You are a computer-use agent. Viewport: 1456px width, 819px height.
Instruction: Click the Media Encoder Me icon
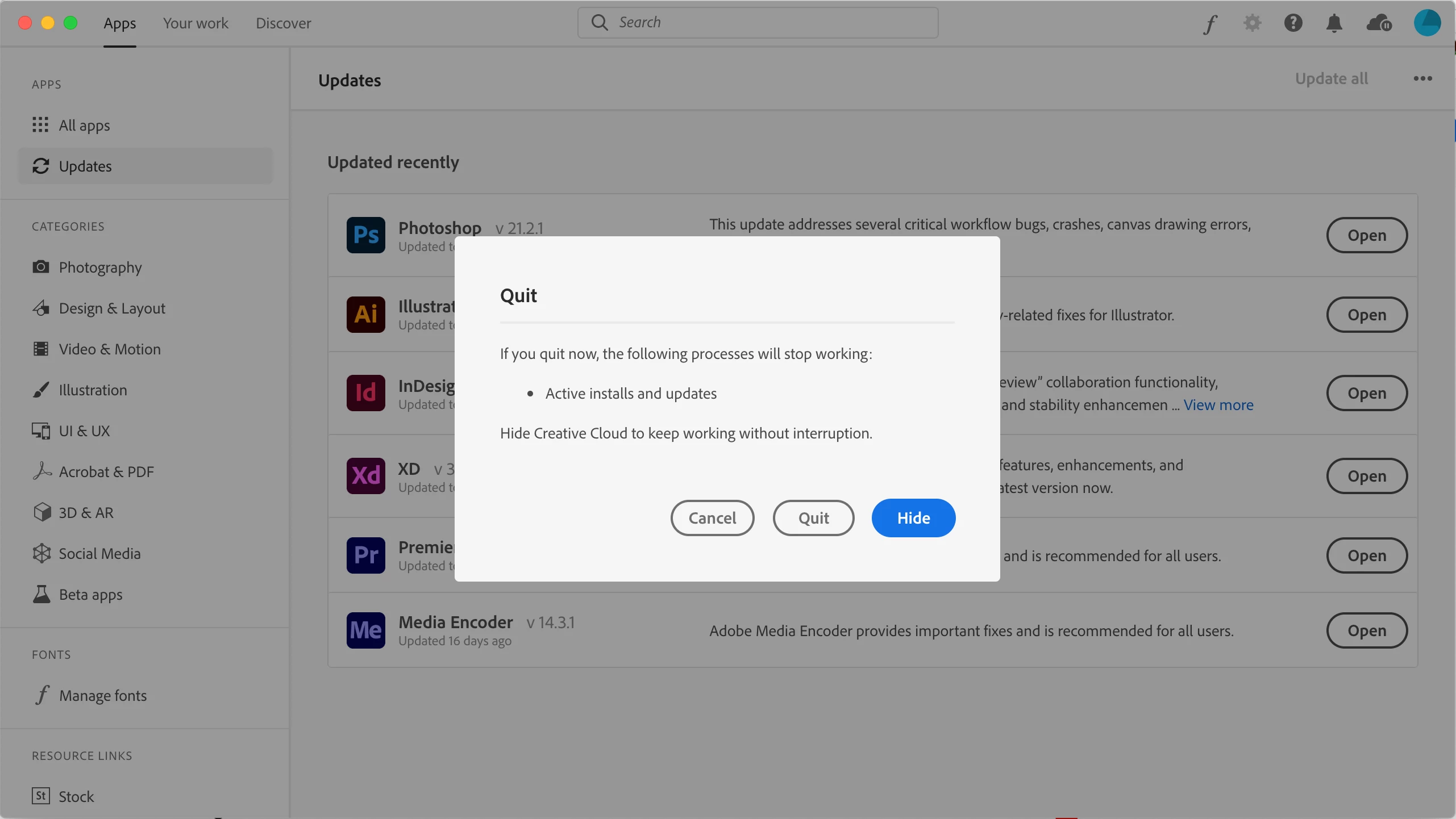(x=366, y=630)
